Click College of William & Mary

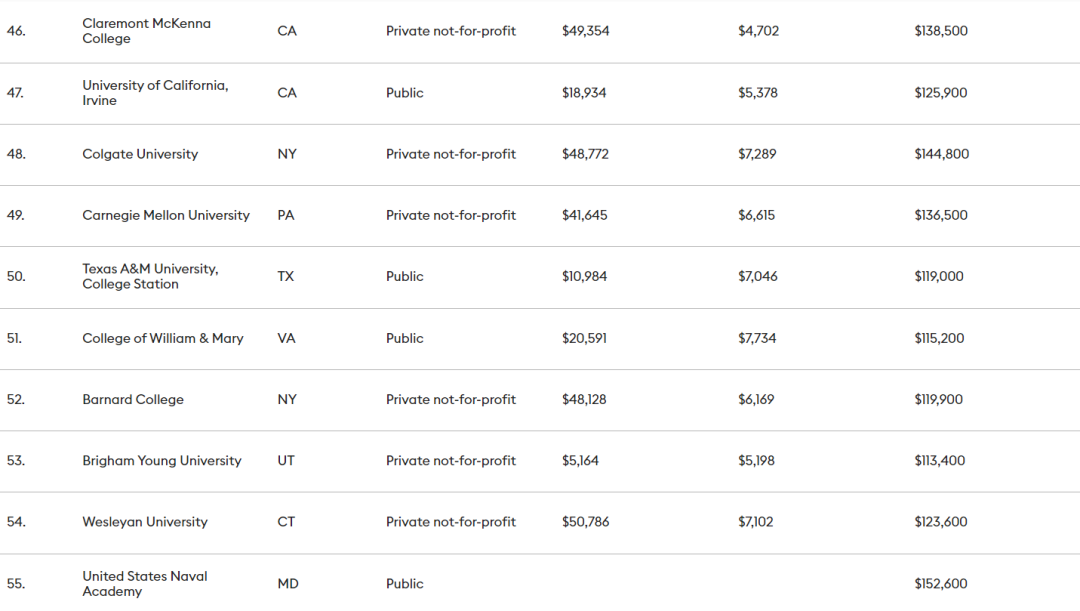163,338
